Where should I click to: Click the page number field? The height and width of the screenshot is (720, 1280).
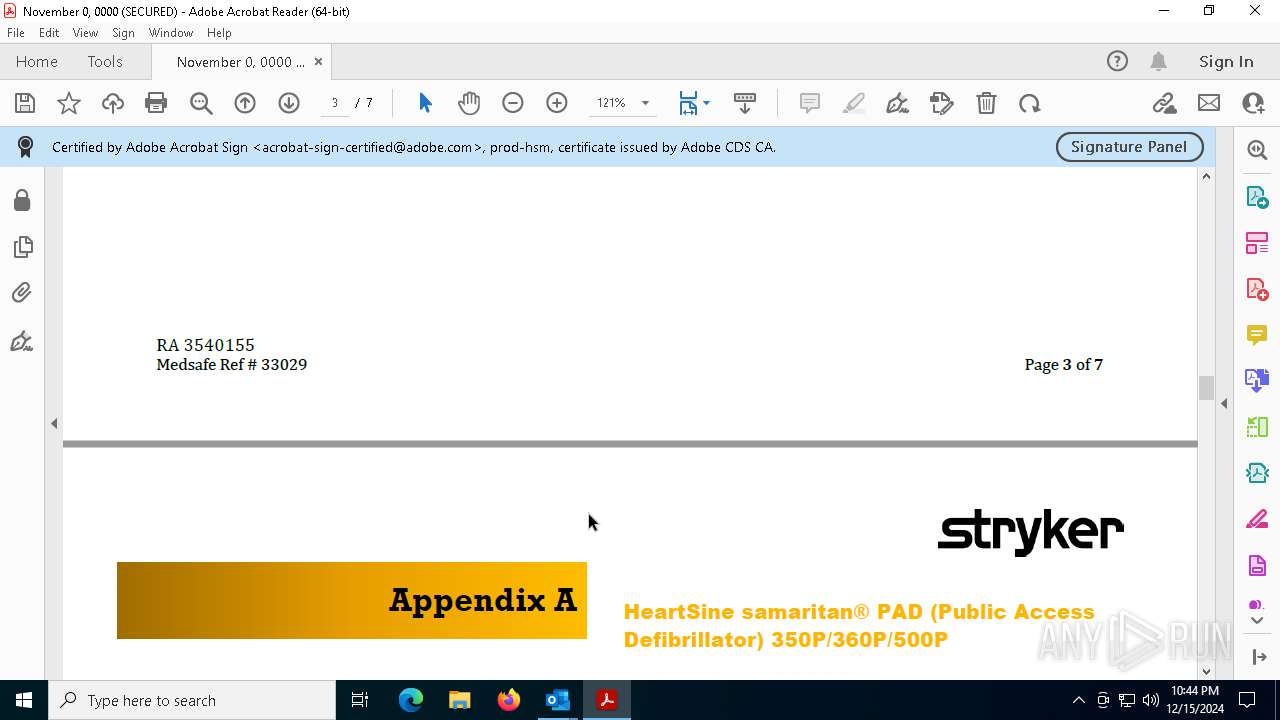[x=335, y=103]
